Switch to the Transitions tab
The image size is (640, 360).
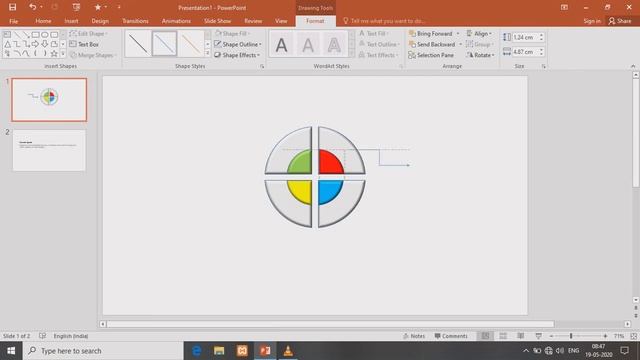135,21
